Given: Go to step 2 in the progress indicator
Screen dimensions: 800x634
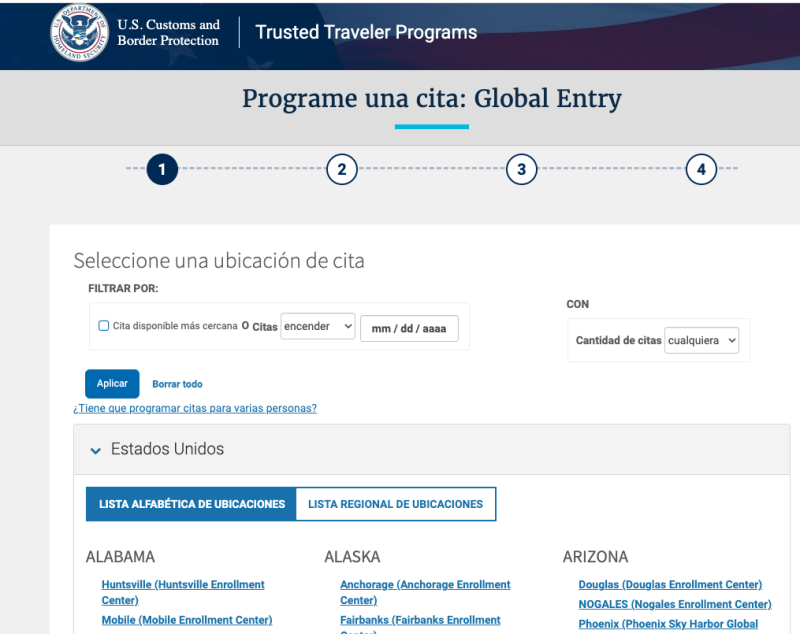Looking at the screenshot, I should click(x=342, y=169).
